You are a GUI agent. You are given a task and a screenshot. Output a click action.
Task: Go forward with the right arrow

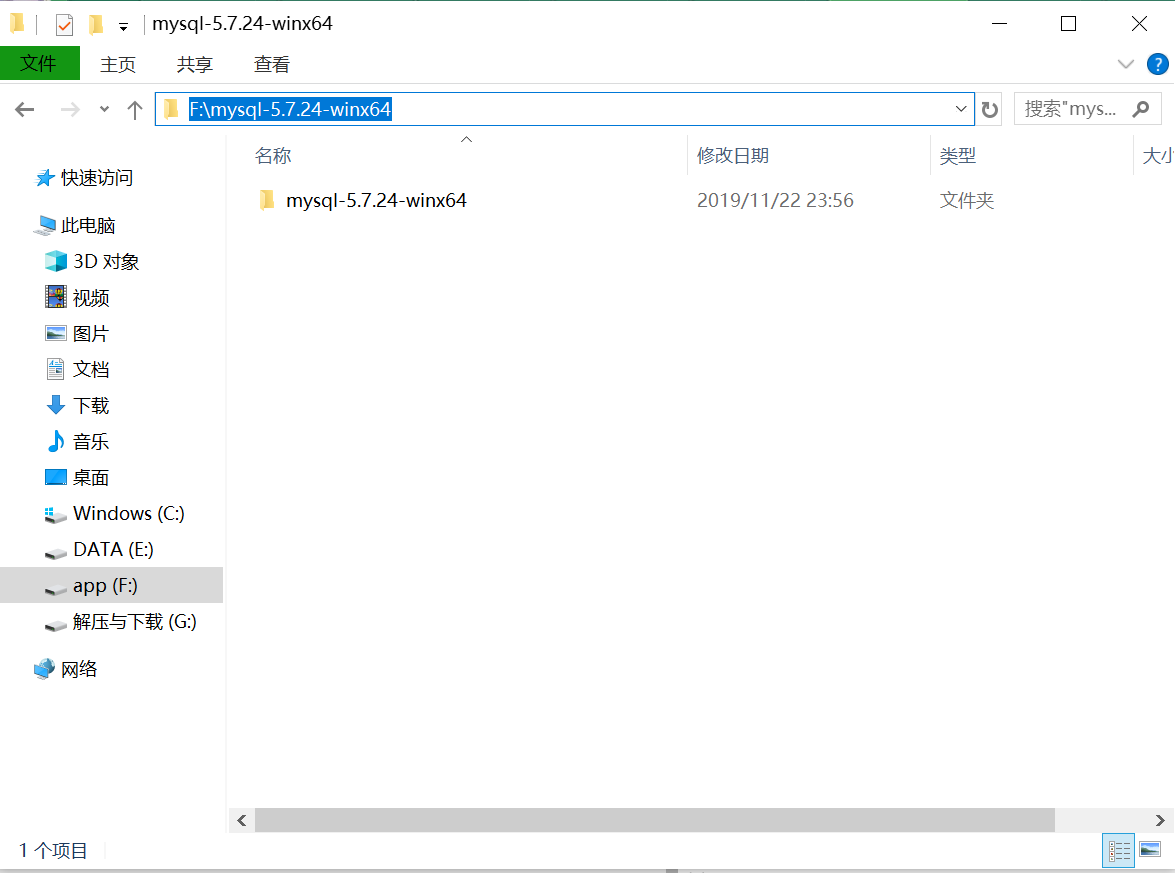(70, 110)
